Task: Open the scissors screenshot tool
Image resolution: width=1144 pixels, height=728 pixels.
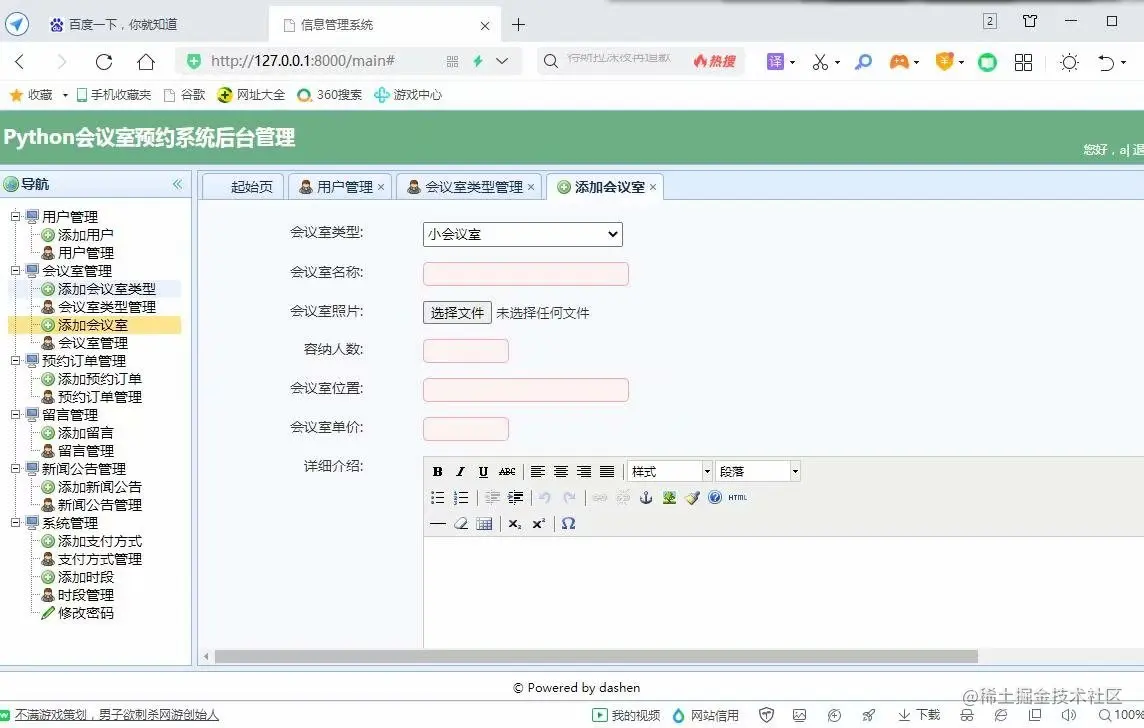Action: pyautogui.click(x=821, y=62)
